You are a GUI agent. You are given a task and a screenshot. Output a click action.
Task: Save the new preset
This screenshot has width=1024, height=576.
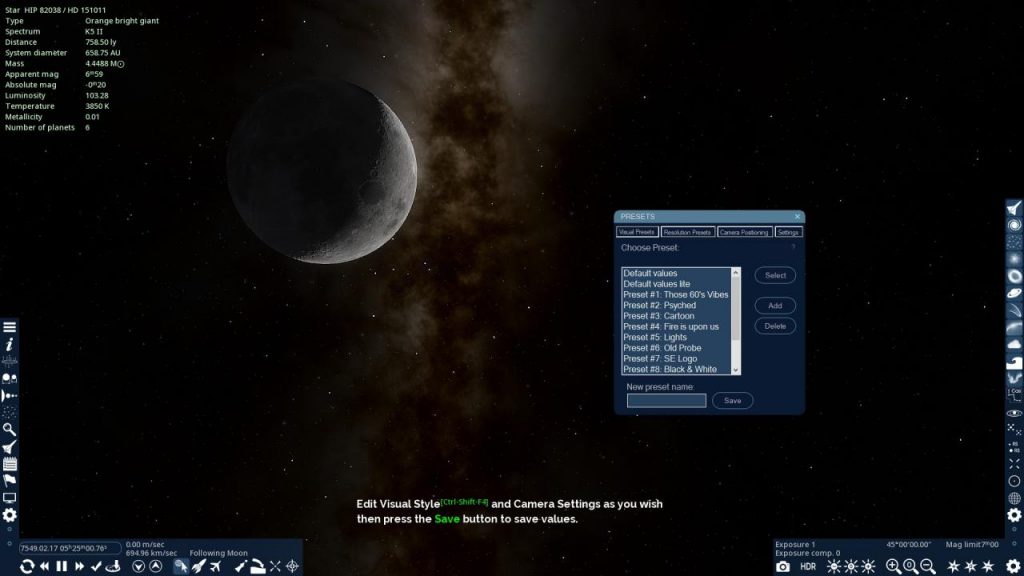pos(732,400)
